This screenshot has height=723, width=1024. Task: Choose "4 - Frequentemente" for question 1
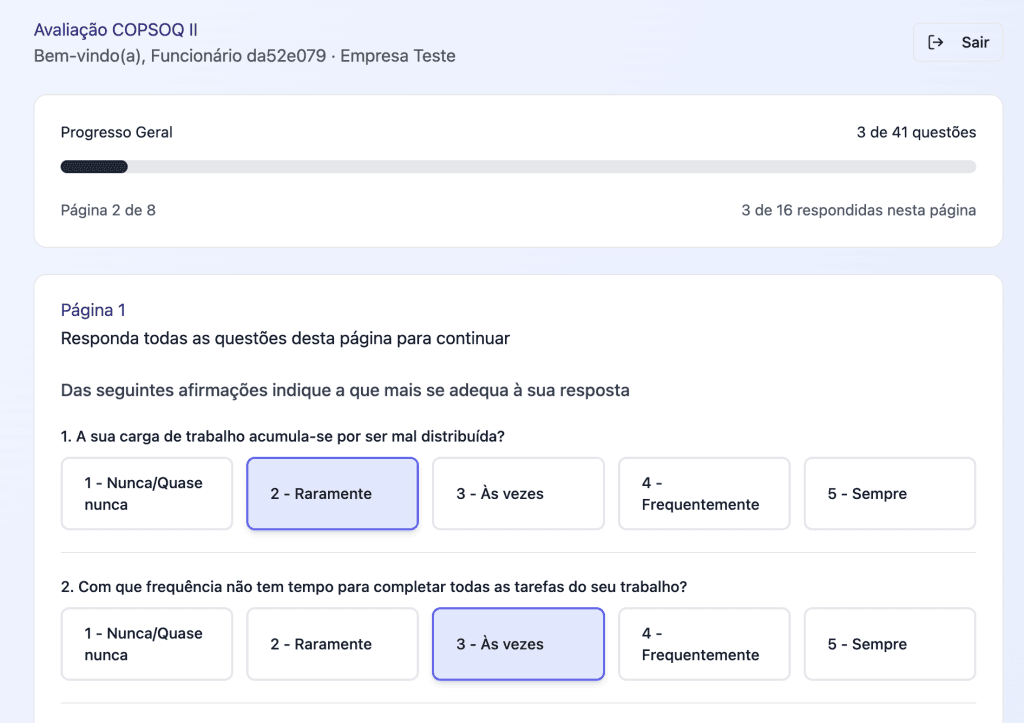point(704,493)
